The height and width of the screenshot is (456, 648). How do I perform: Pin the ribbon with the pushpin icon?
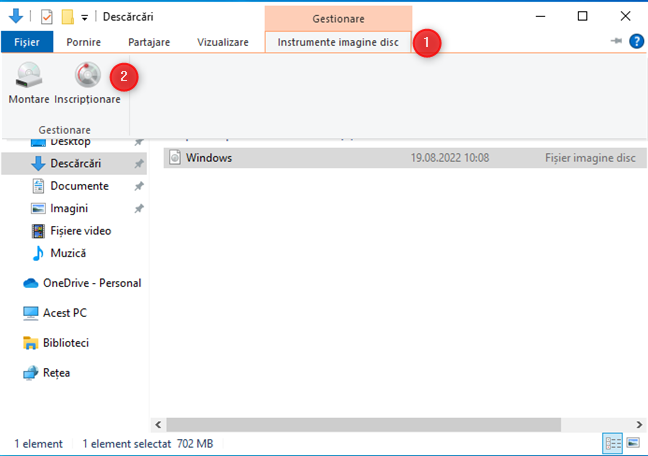coord(616,41)
